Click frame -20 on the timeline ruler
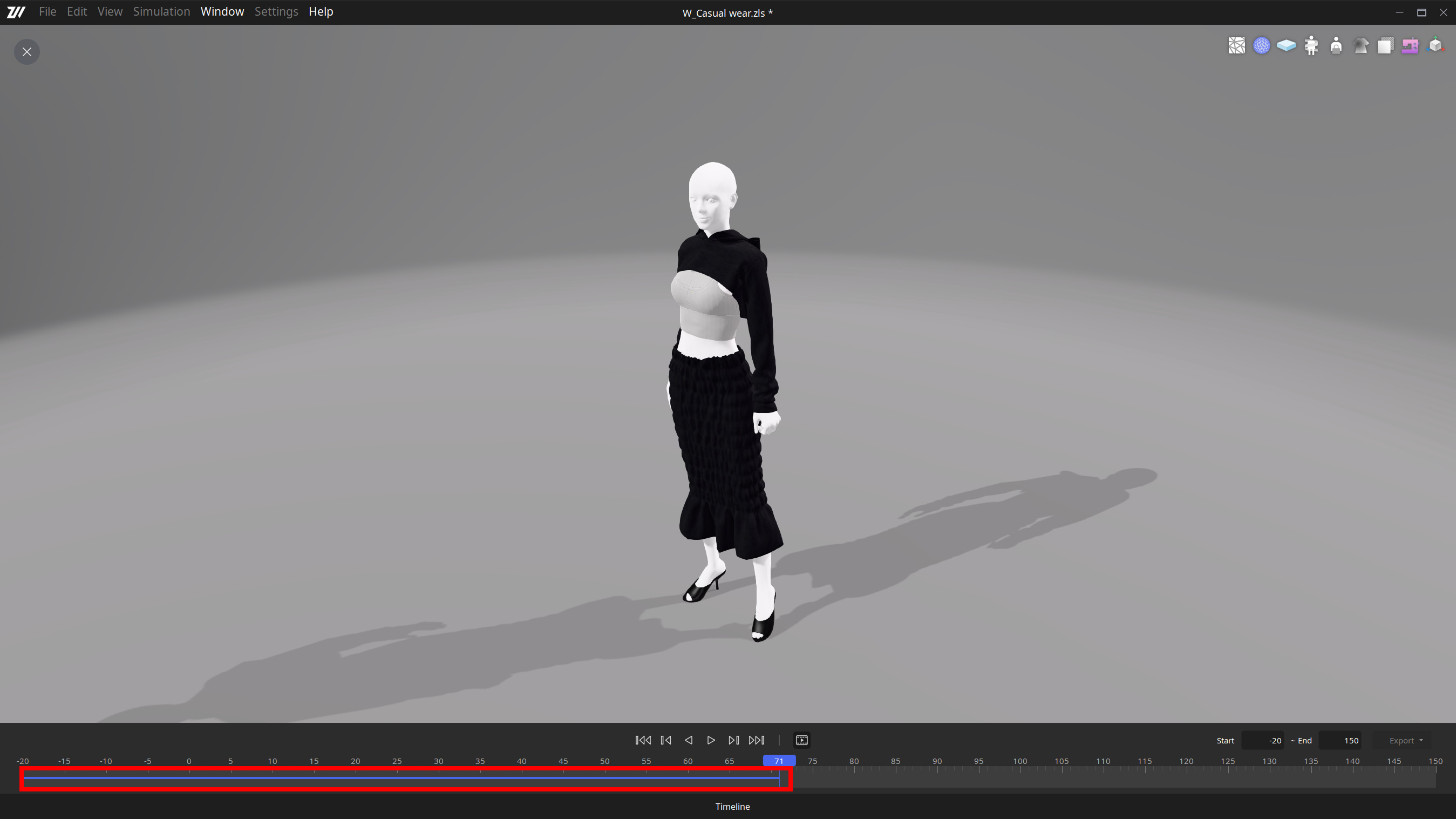Viewport: 1456px width, 819px height. [23, 761]
